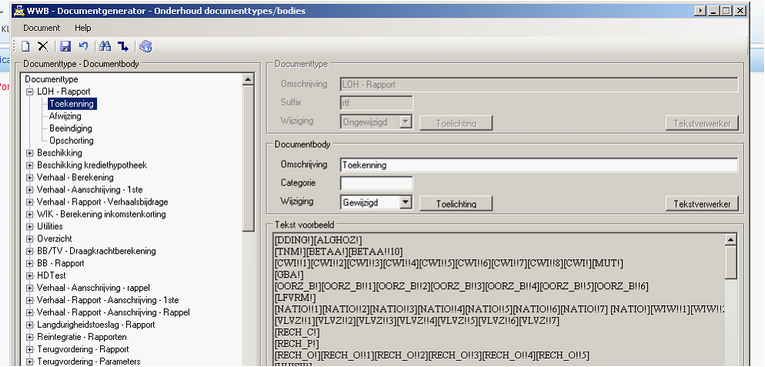Open the Help menu
765x367 pixels.
click(x=83, y=28)
